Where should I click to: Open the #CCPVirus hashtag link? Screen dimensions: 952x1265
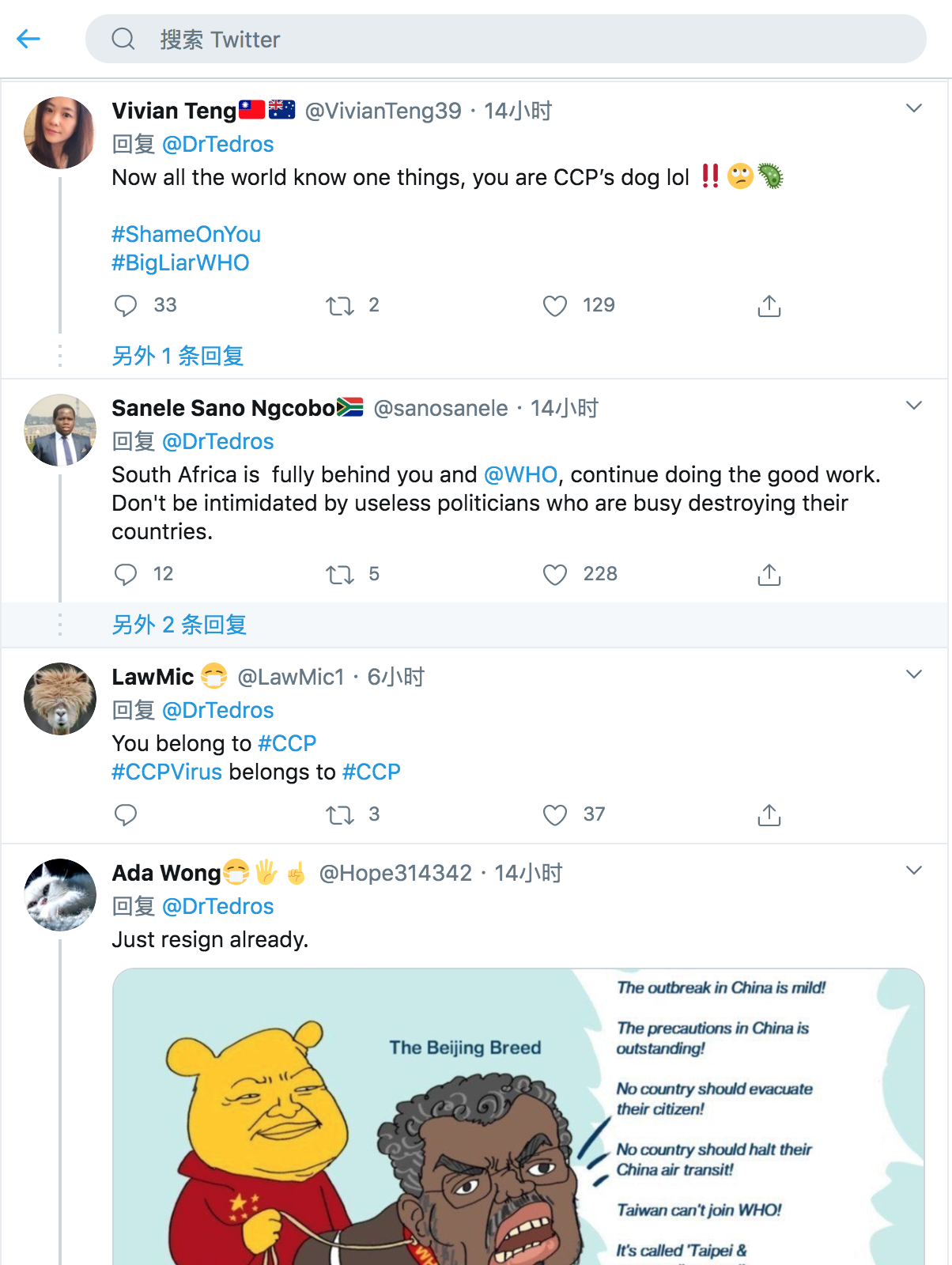click(167, 772)
